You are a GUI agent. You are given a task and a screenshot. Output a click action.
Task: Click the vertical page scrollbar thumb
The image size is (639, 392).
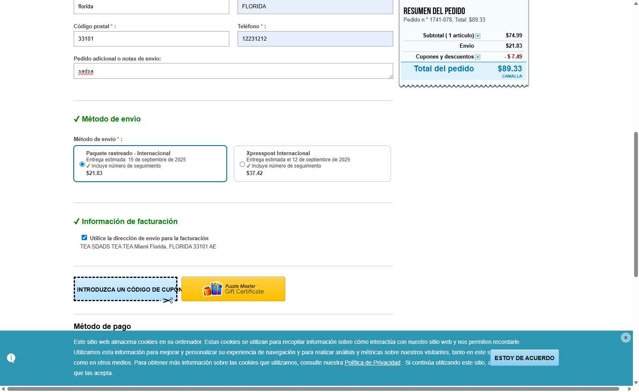click(636, 205)
